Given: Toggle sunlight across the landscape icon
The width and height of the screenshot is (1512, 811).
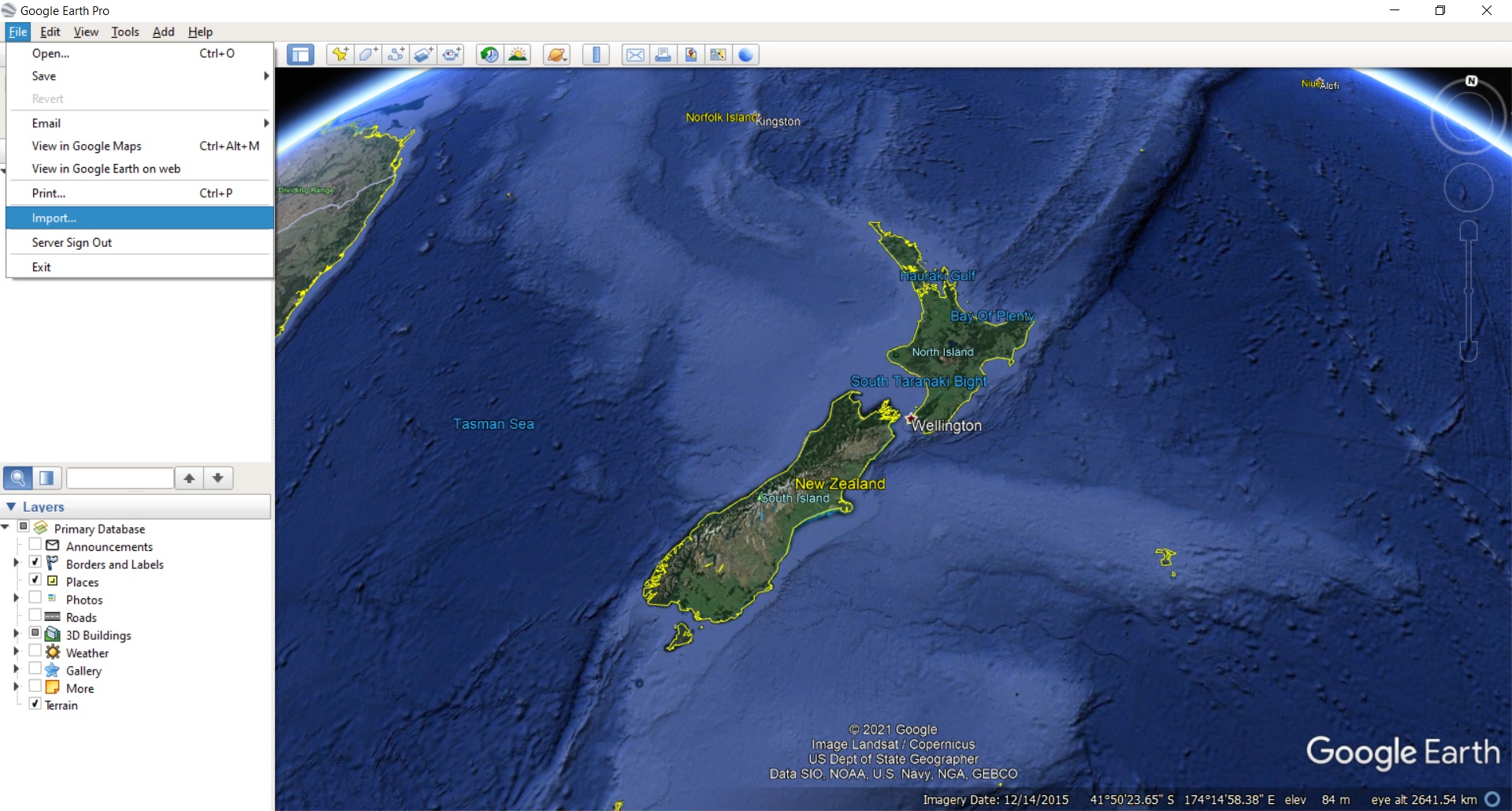Looking at the screenshot, I should click(x=518, y=54).
